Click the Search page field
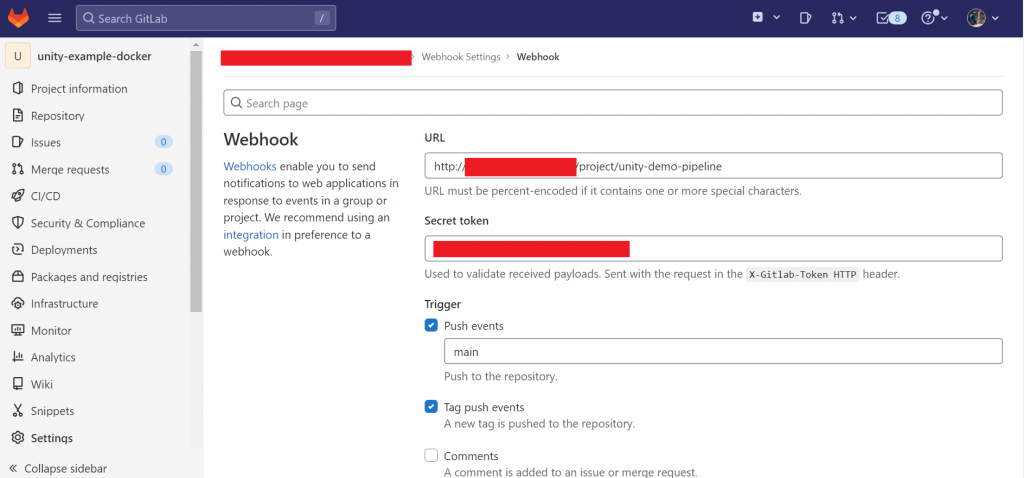The height and width of the screenshot is (478, 1024). 613,103
